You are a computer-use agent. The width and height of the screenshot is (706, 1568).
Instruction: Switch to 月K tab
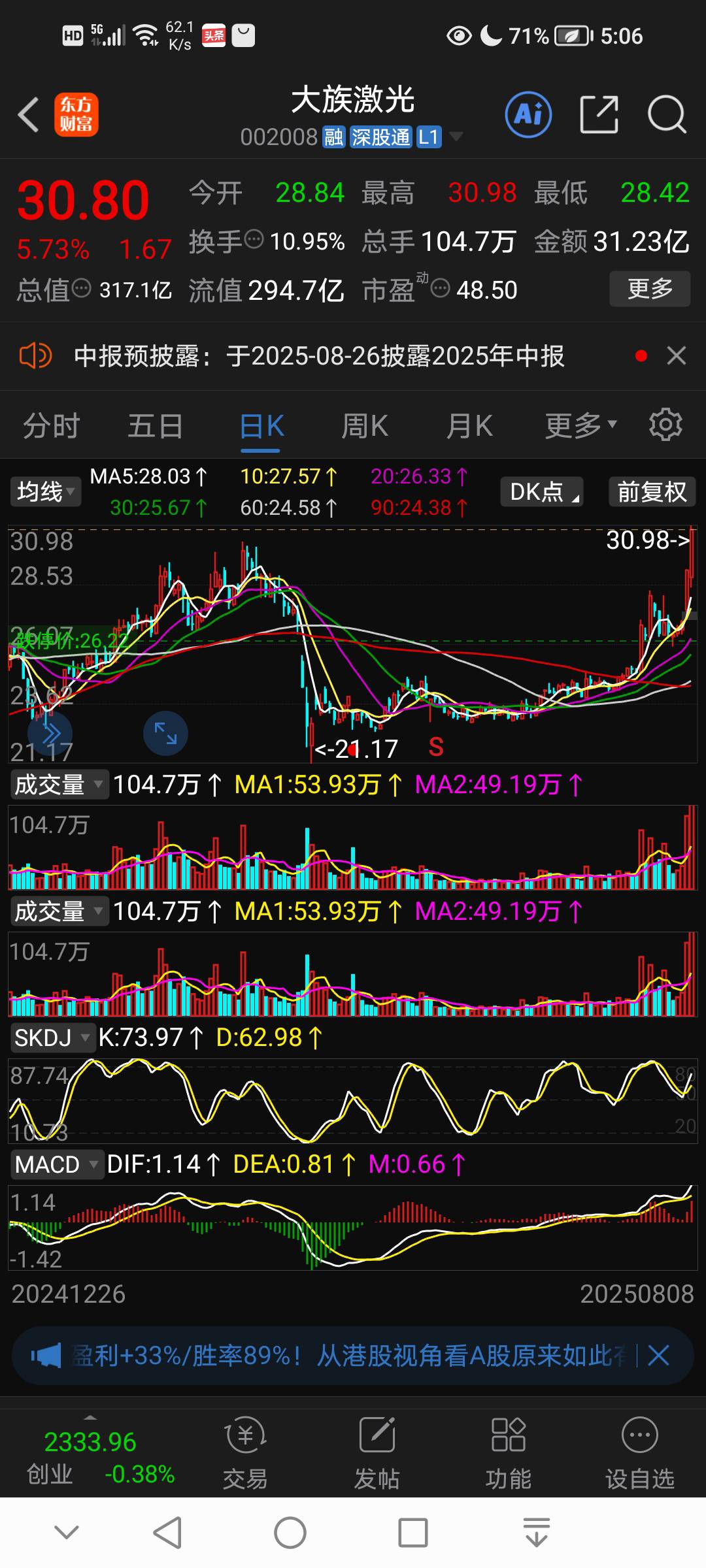(x=469, y=426)
